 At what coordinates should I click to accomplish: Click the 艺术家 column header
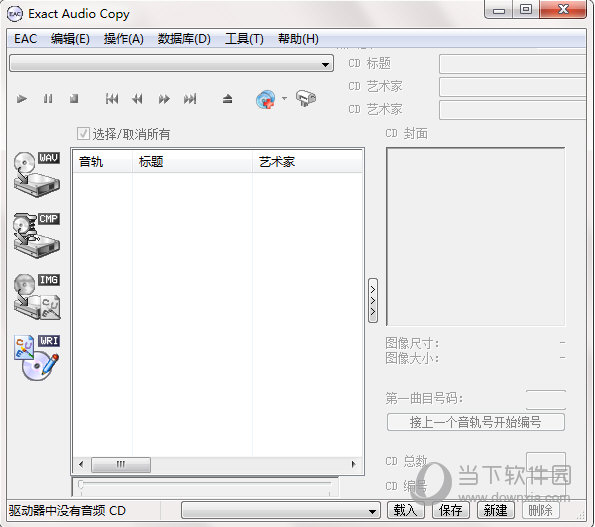(308, 162)
